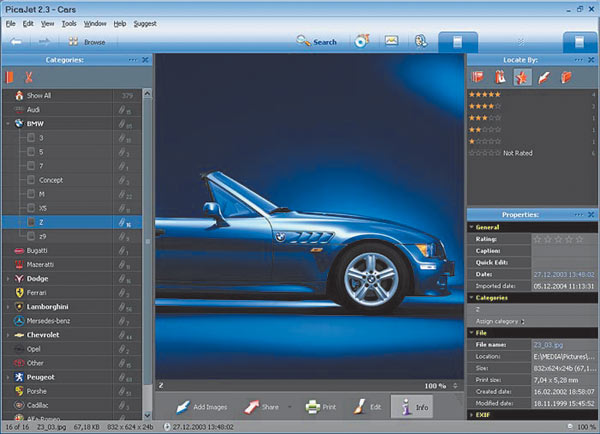Open the Window menu
Screen dimensions: 600x434
pyautogui.click(x=95, y=24)
